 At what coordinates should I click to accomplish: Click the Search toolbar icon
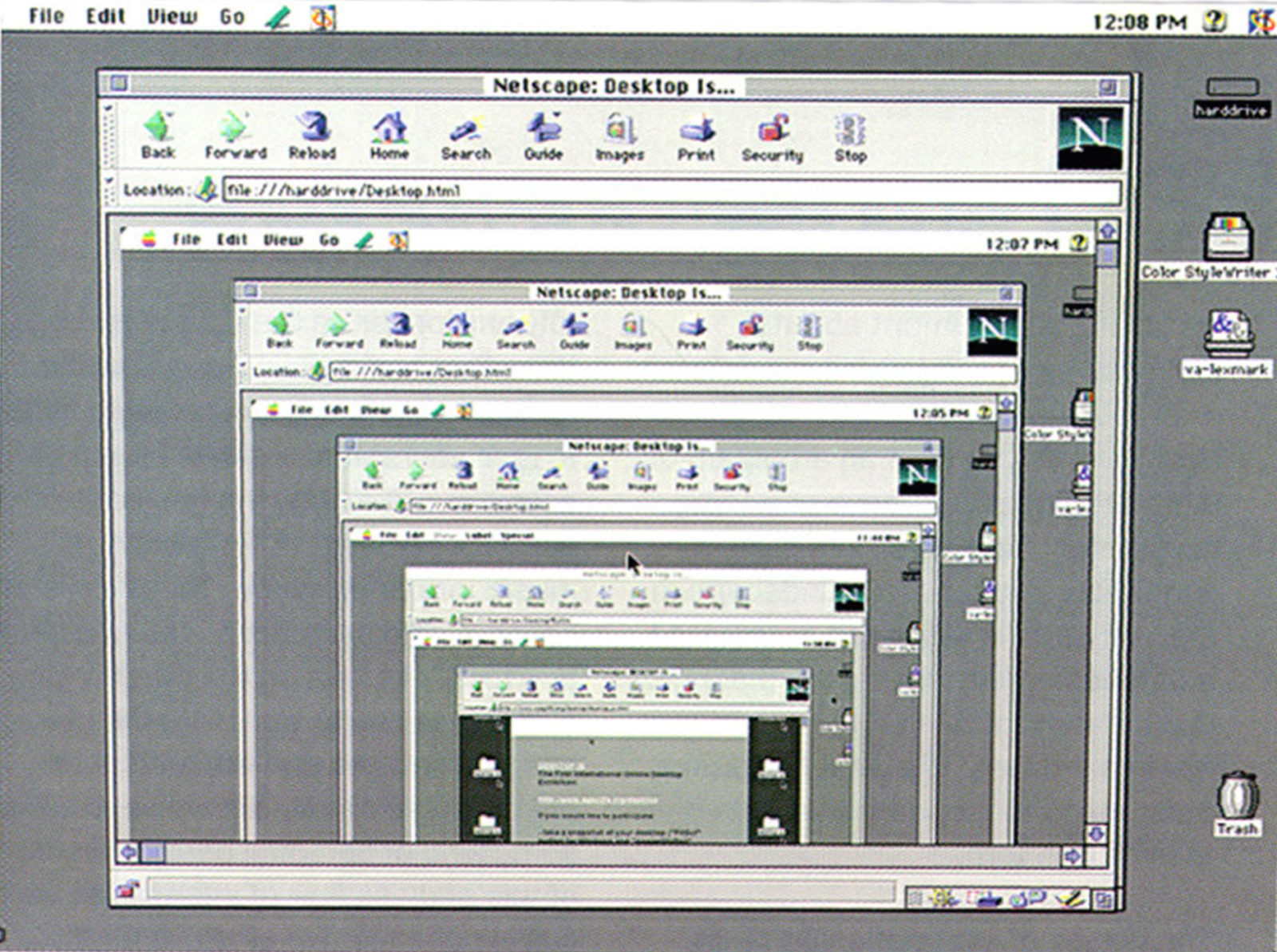(x=466, y=137)
